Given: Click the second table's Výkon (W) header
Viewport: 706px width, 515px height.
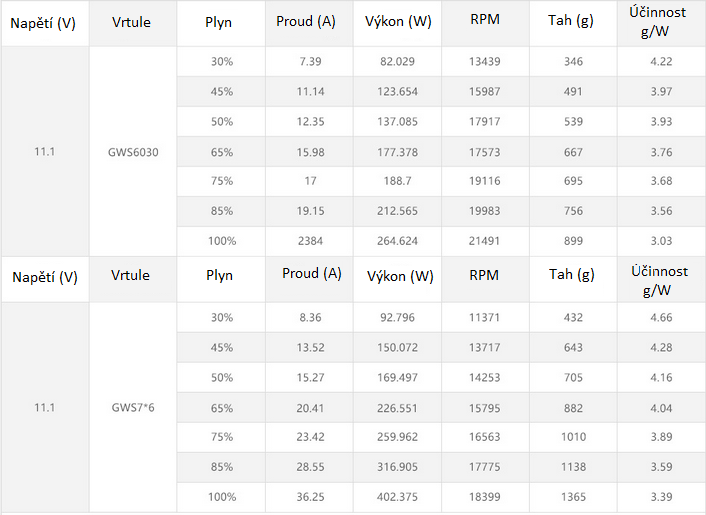Looking at the screenshot, I should 400,276.
